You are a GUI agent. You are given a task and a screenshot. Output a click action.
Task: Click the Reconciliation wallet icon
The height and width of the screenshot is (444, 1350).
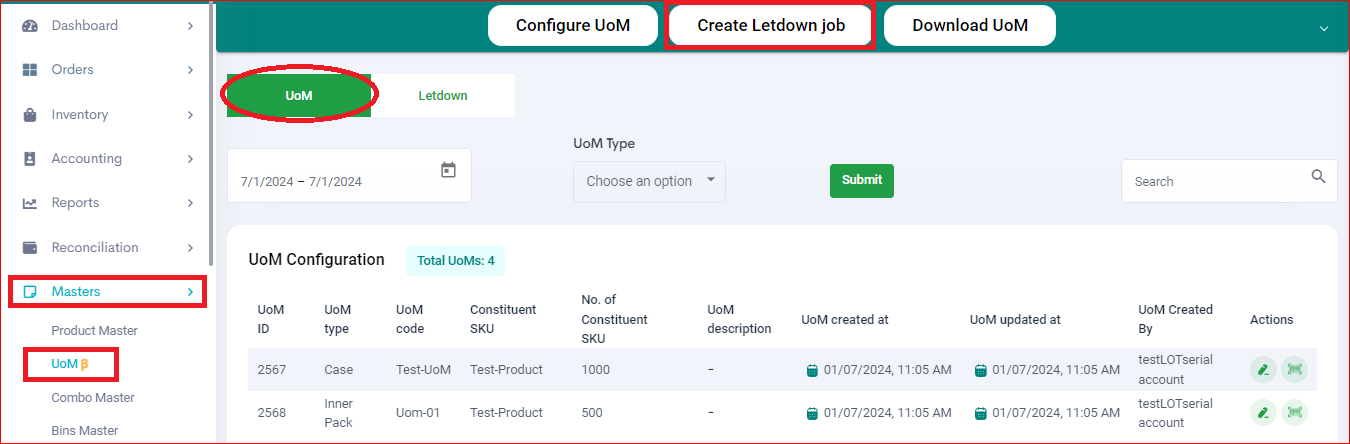30,247
